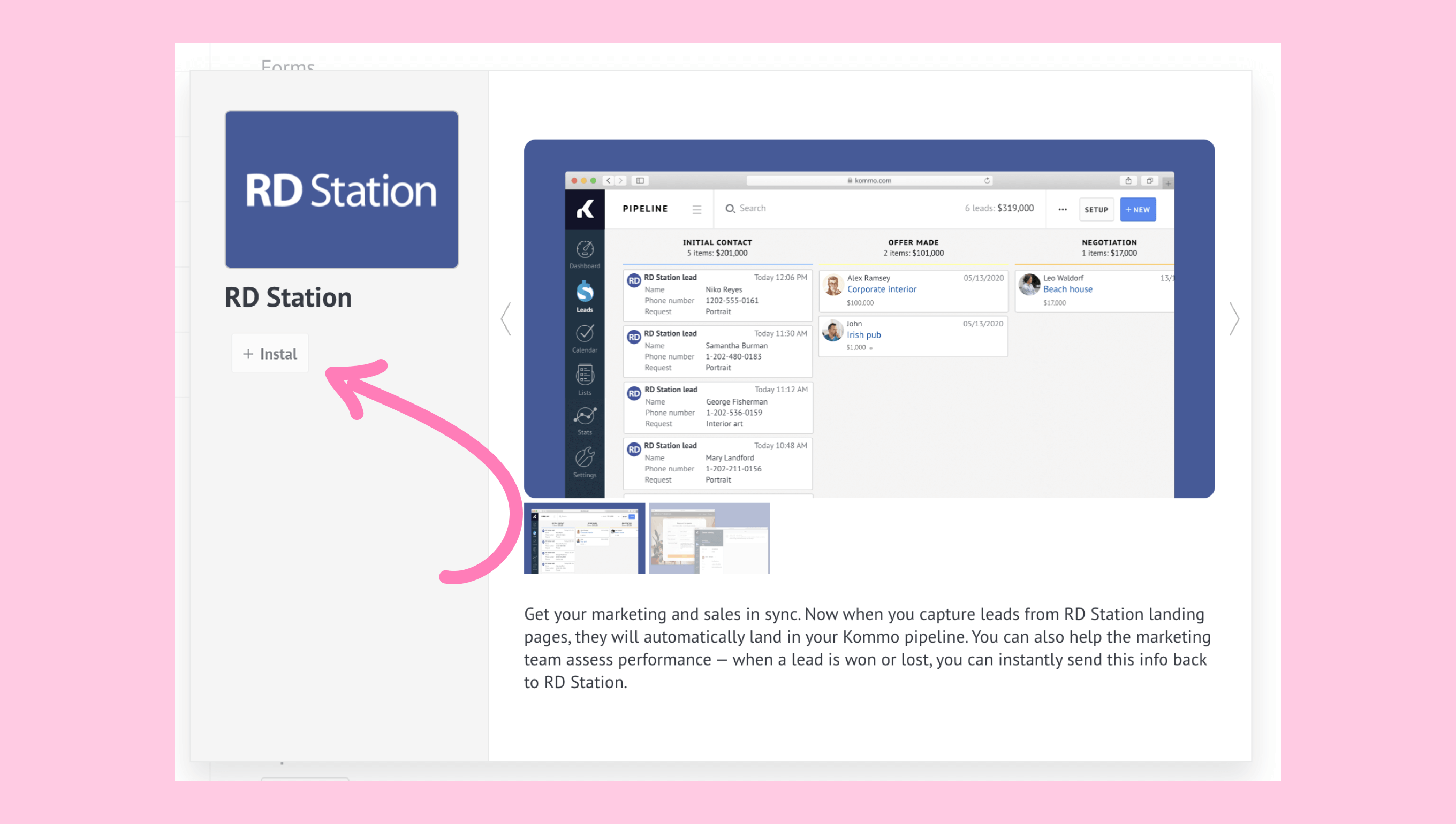1456x824 pixels.
Task: Select the first pipeline screenshot thumbnail
Action: coord(584,538)
